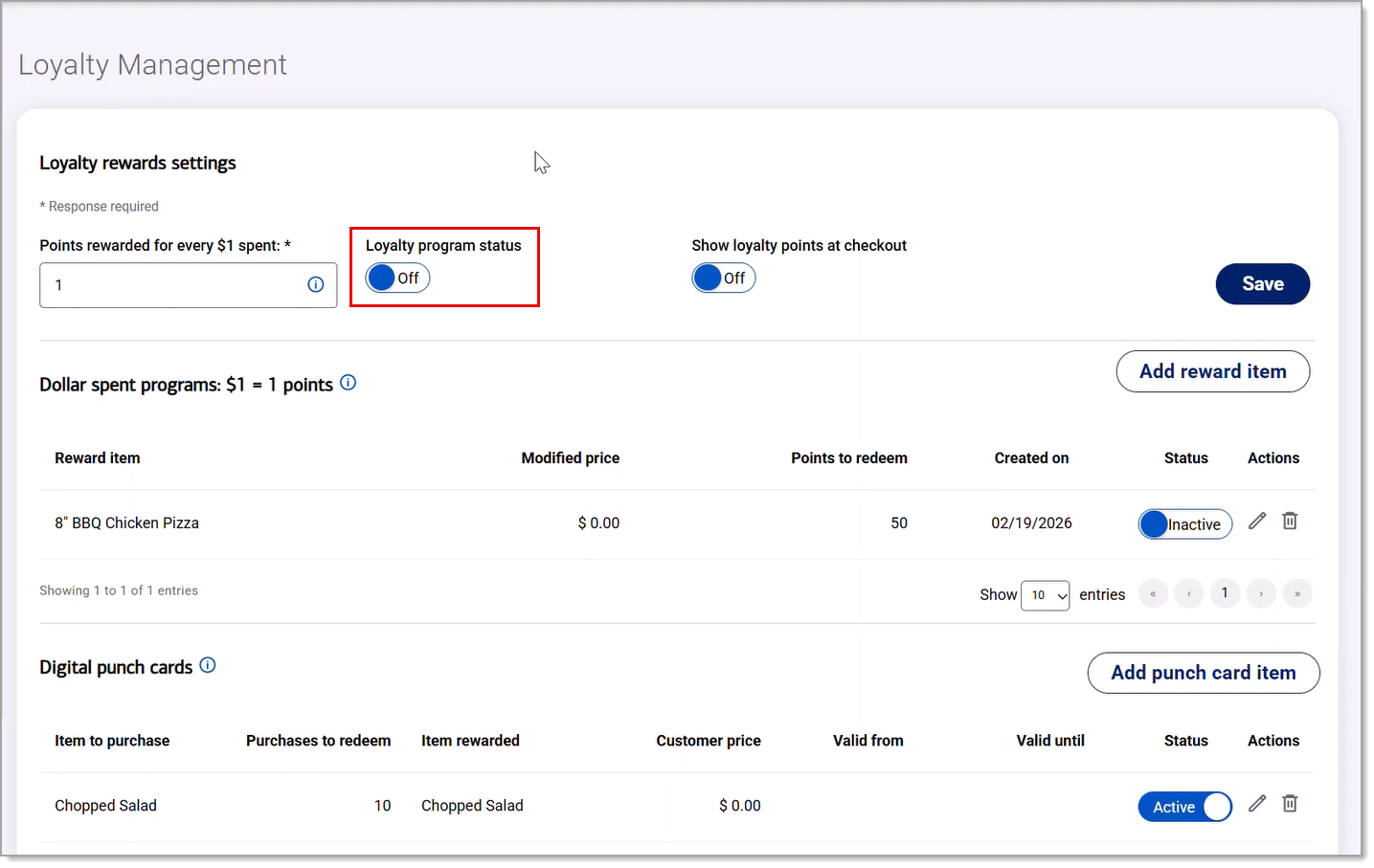Click the Reward item column header
The image size is (1374, 868).
(x=98, y=458)
